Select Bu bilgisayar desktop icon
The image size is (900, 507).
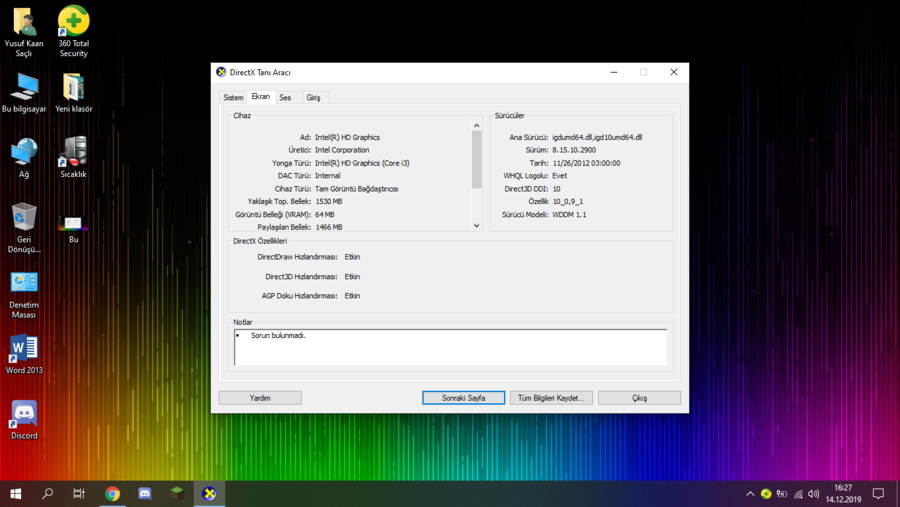coord(24,93)
